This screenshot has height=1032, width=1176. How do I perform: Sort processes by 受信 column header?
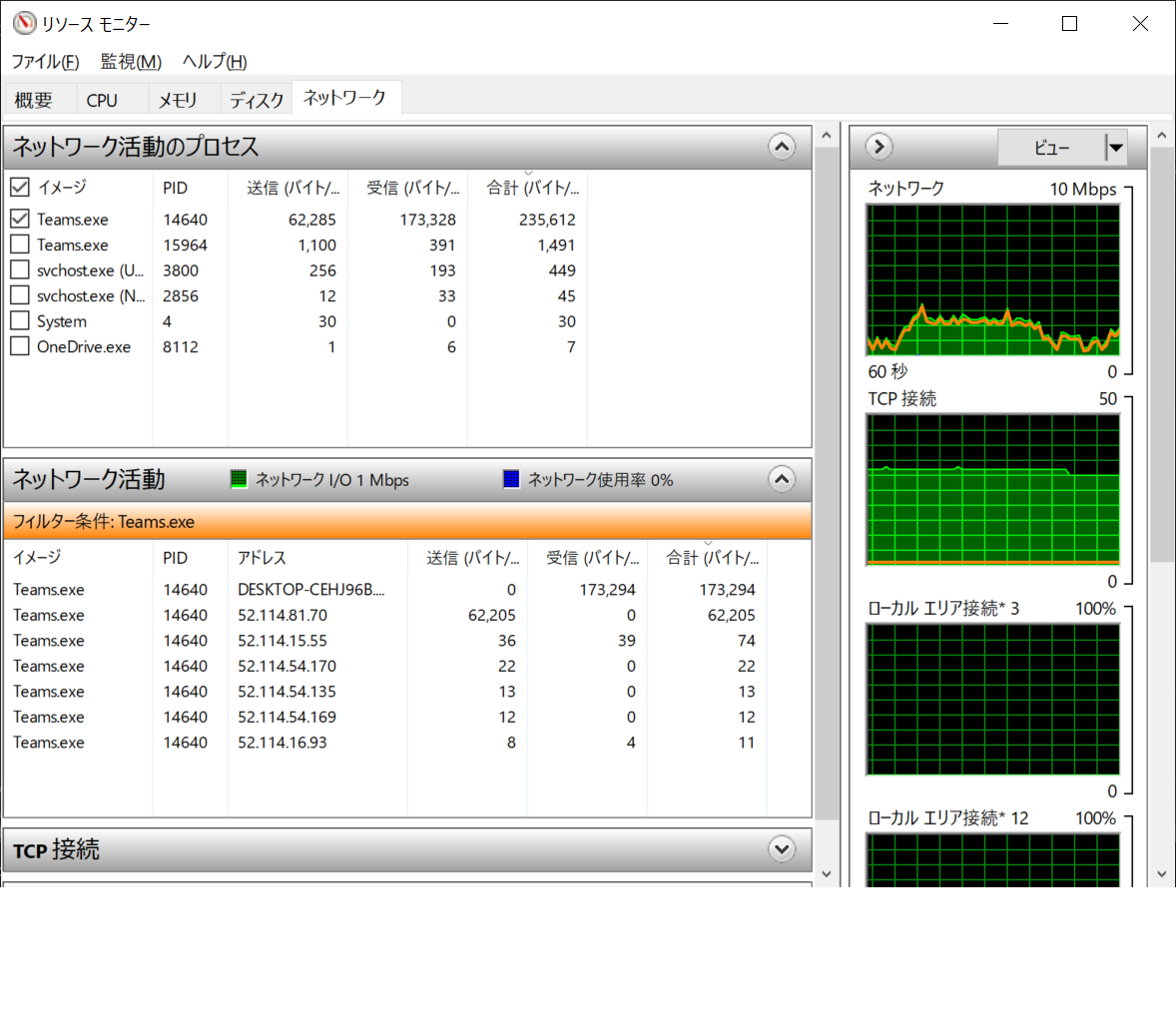[407, 188]
